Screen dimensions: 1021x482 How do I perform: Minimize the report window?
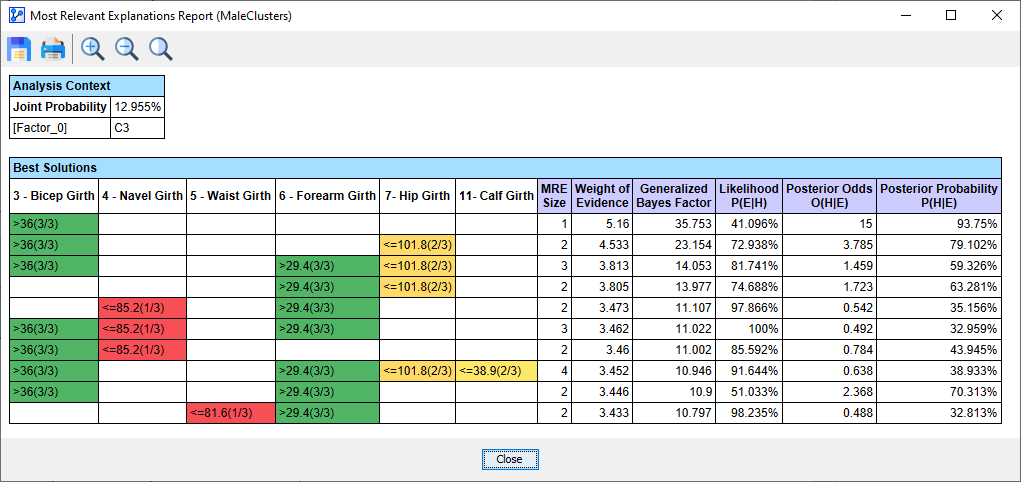[905, 16]
